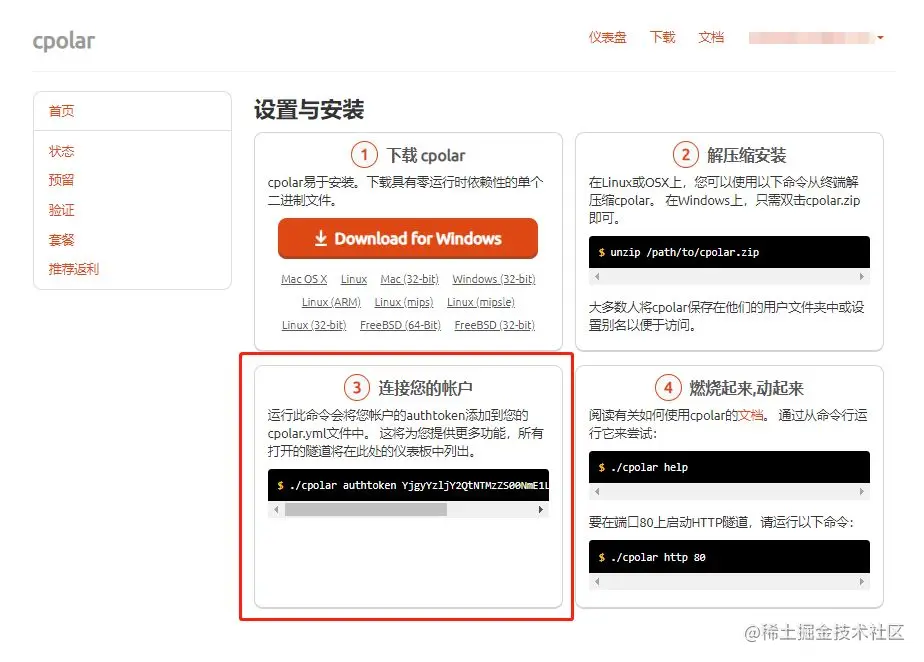Image resolution: width=924 pixels, height=662 pixels.
Task: Expand the account dropdown caret
Action: [x=880, y=38]
